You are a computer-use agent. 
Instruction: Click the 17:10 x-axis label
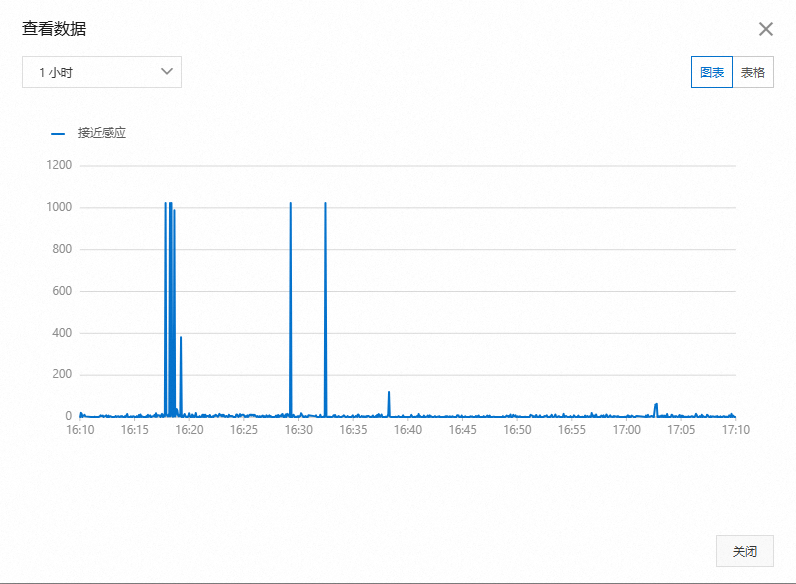[x=736, y=430]
